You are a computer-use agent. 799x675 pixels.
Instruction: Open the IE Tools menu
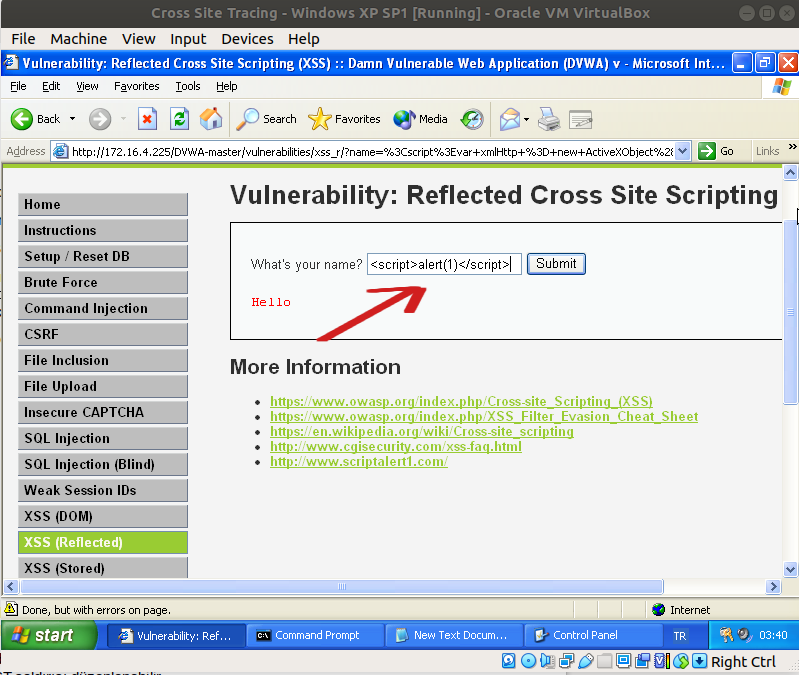(x=188, y=86)
